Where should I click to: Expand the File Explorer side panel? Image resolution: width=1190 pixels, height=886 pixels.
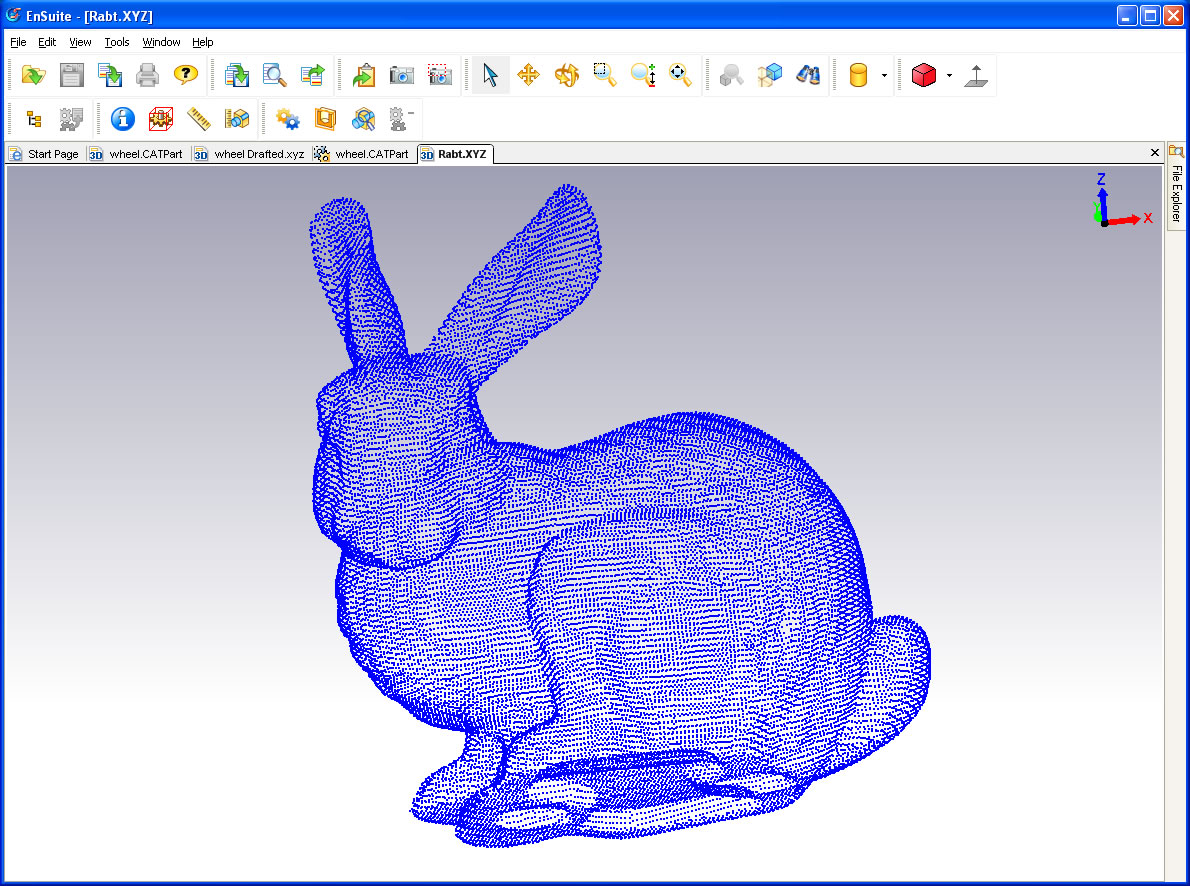(1176, 185)
